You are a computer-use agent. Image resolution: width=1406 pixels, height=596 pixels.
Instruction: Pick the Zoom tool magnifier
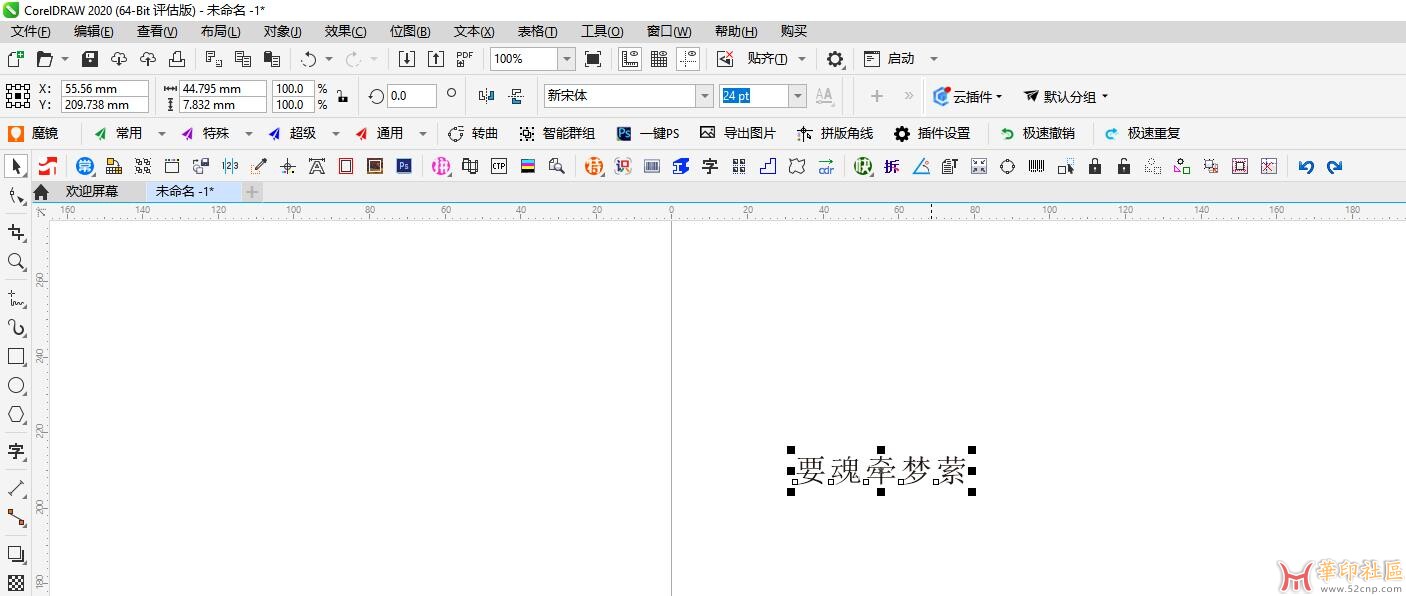pyautogui.click(x=16, y=262)
